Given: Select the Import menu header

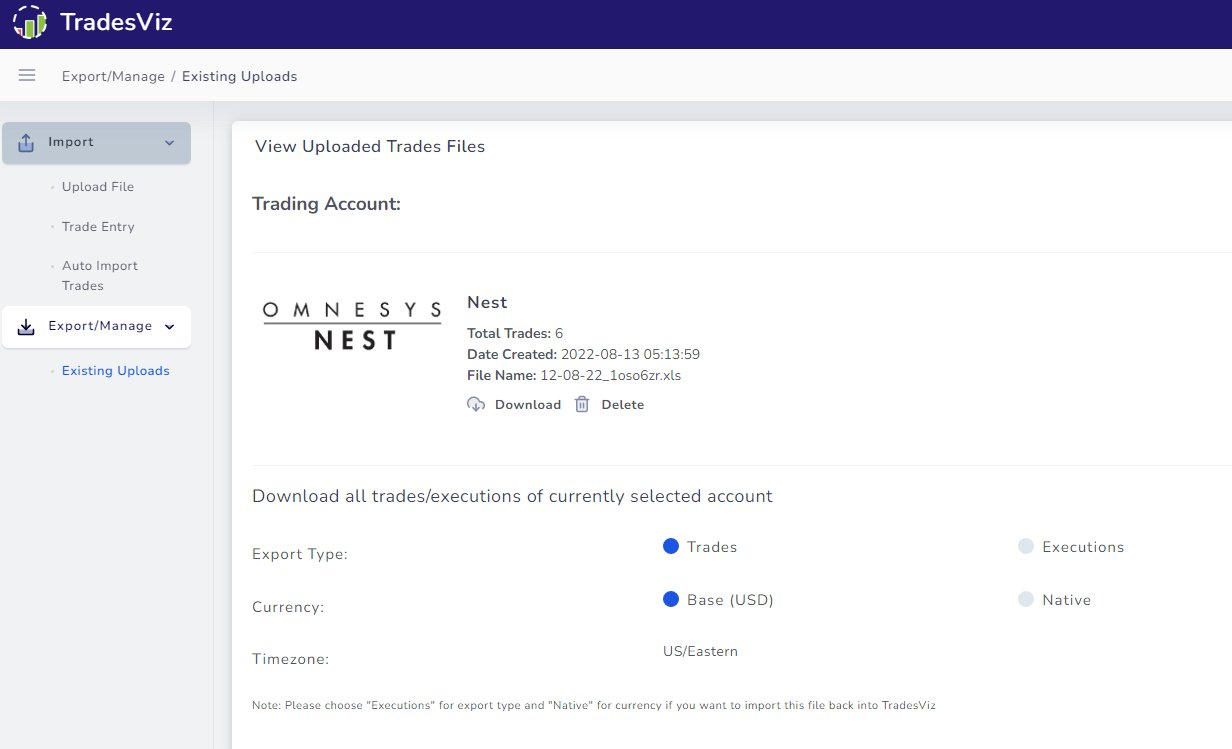Looking at the screenshot, I should 96,143.
